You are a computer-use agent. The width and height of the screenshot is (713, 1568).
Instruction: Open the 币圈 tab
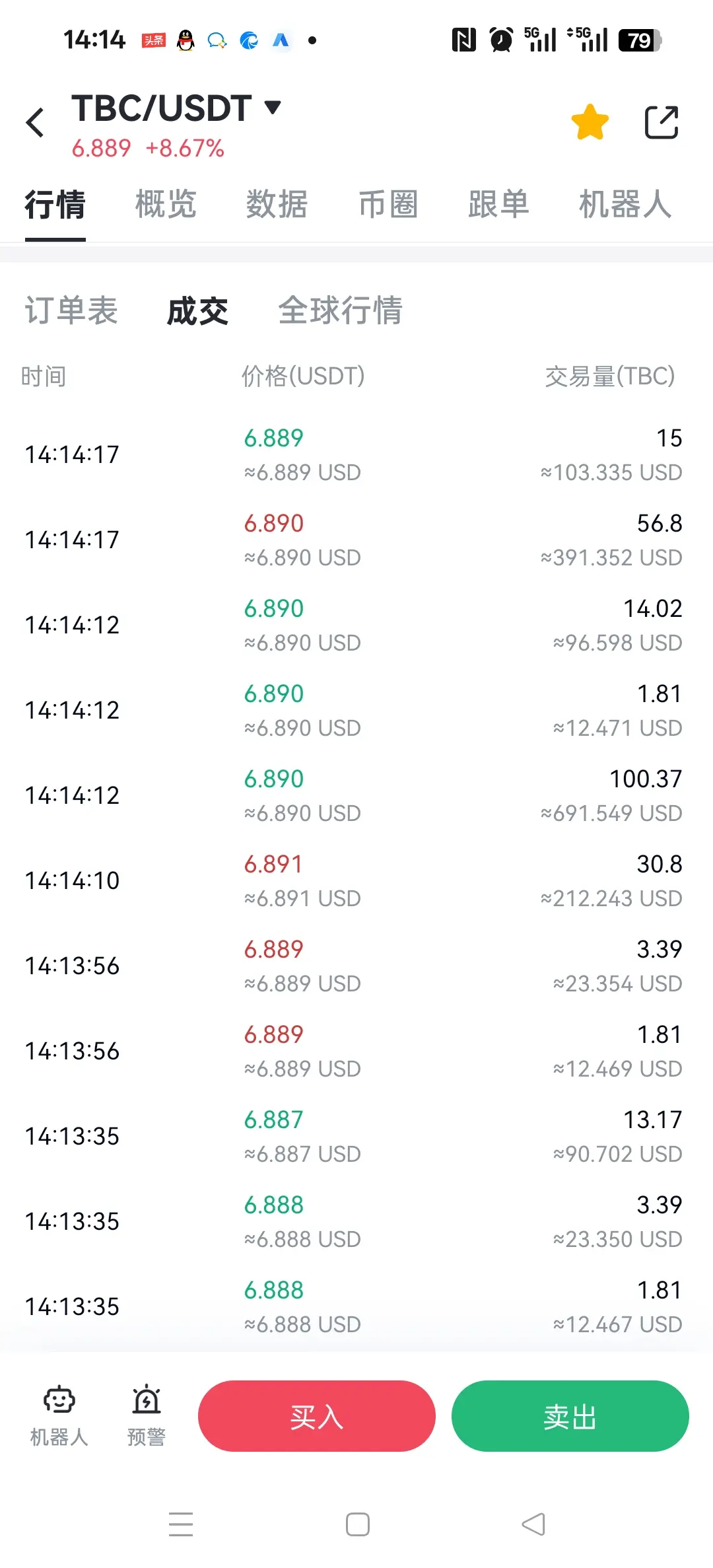[388, 203]
